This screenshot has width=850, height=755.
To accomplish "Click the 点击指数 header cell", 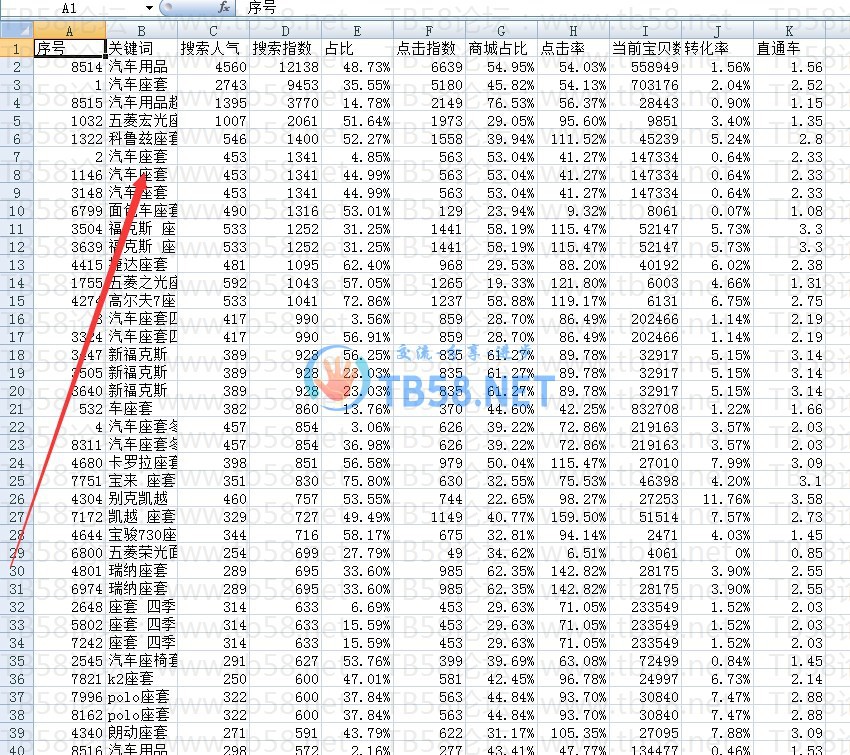I will [x=429, y=48].
